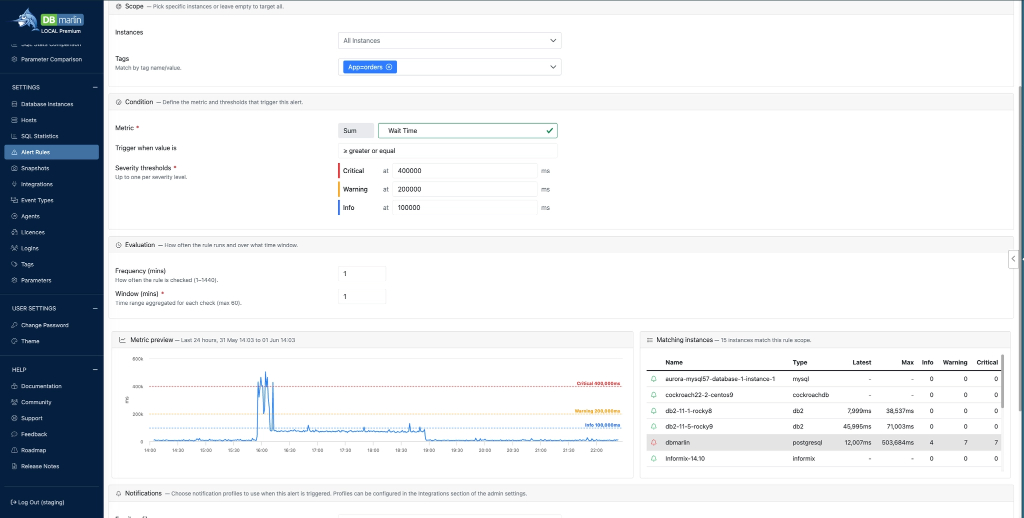Click the green bell for cockroach22-2-centos9
The width and height of the screenshot is (1024, 518).
pyautogui.click(x=653, y=395)
